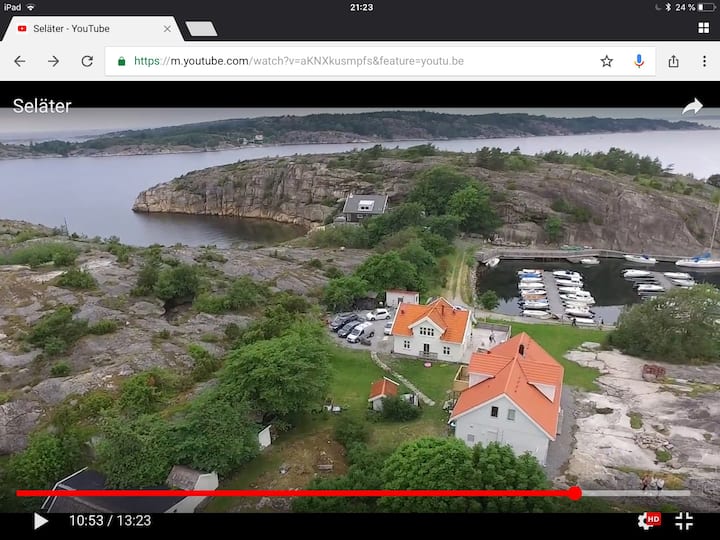Close the Seläter - YouTube tab
The image size is (720, 540).
[167, 28]
